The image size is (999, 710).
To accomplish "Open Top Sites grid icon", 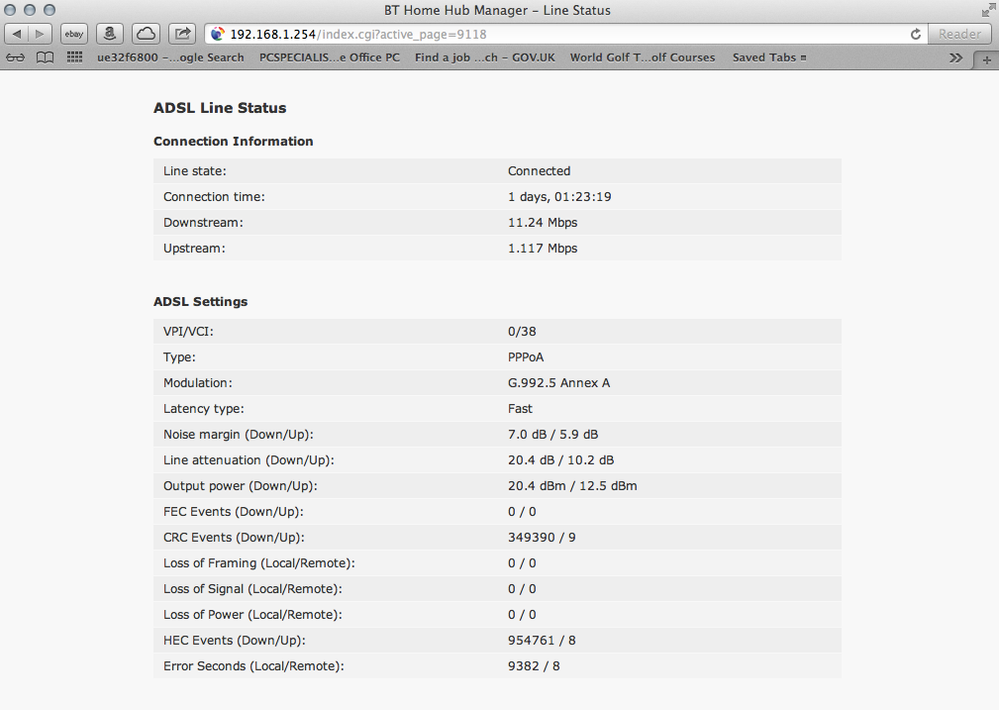I will [75, 57].
